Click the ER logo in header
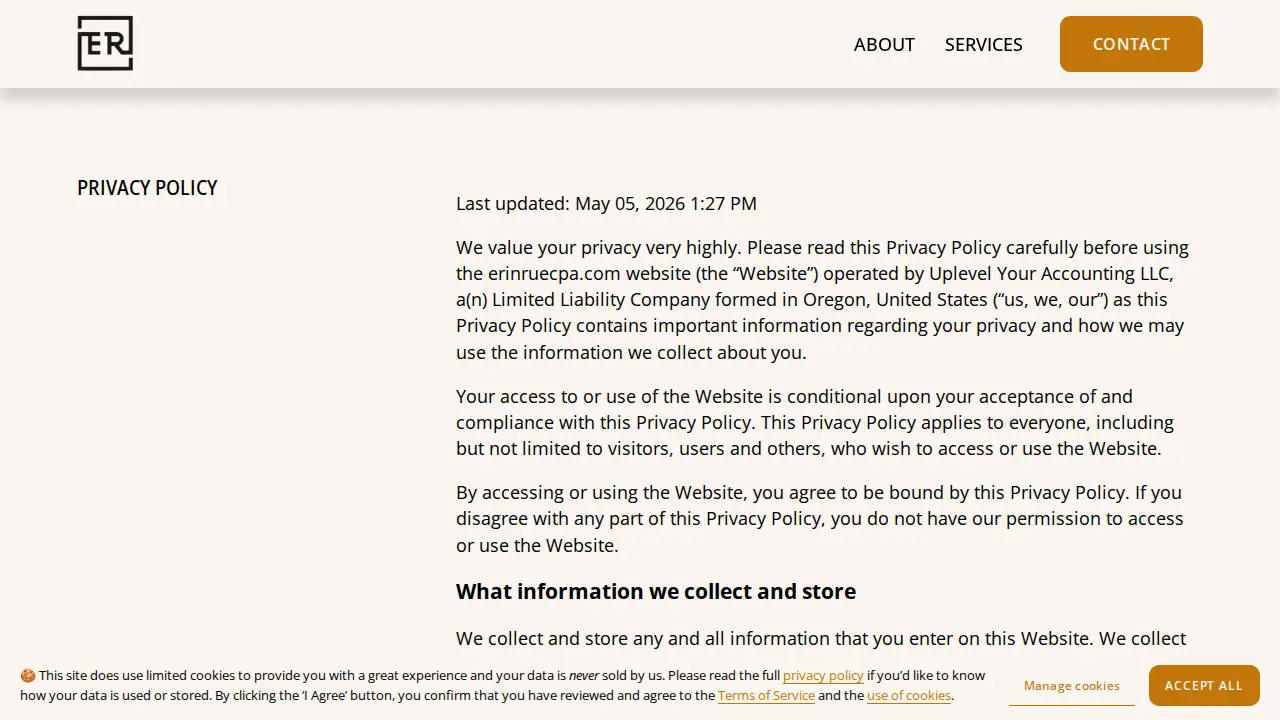Screen dimensions: 1280x720 105,44
